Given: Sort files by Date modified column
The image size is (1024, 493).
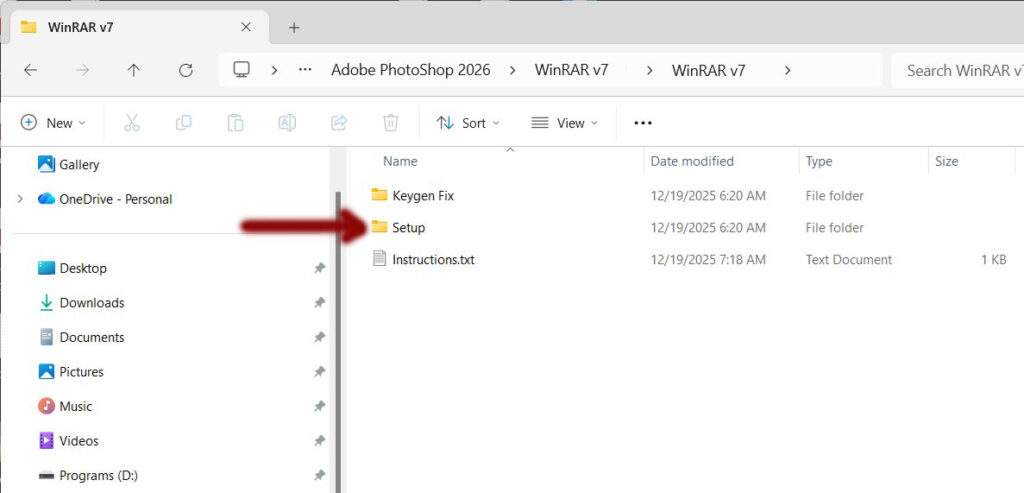Looking at the screenshot, I should pos(692,161).
